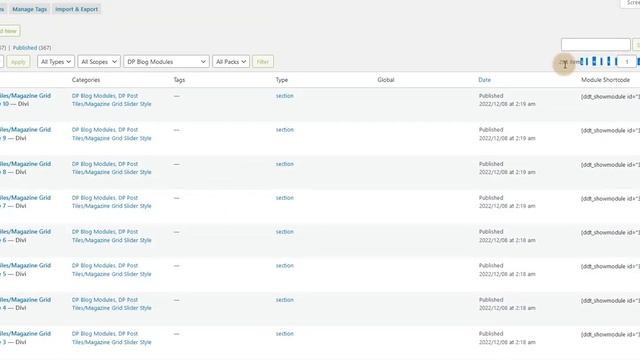Click the section type link in row 10

[x=284, y=96]
